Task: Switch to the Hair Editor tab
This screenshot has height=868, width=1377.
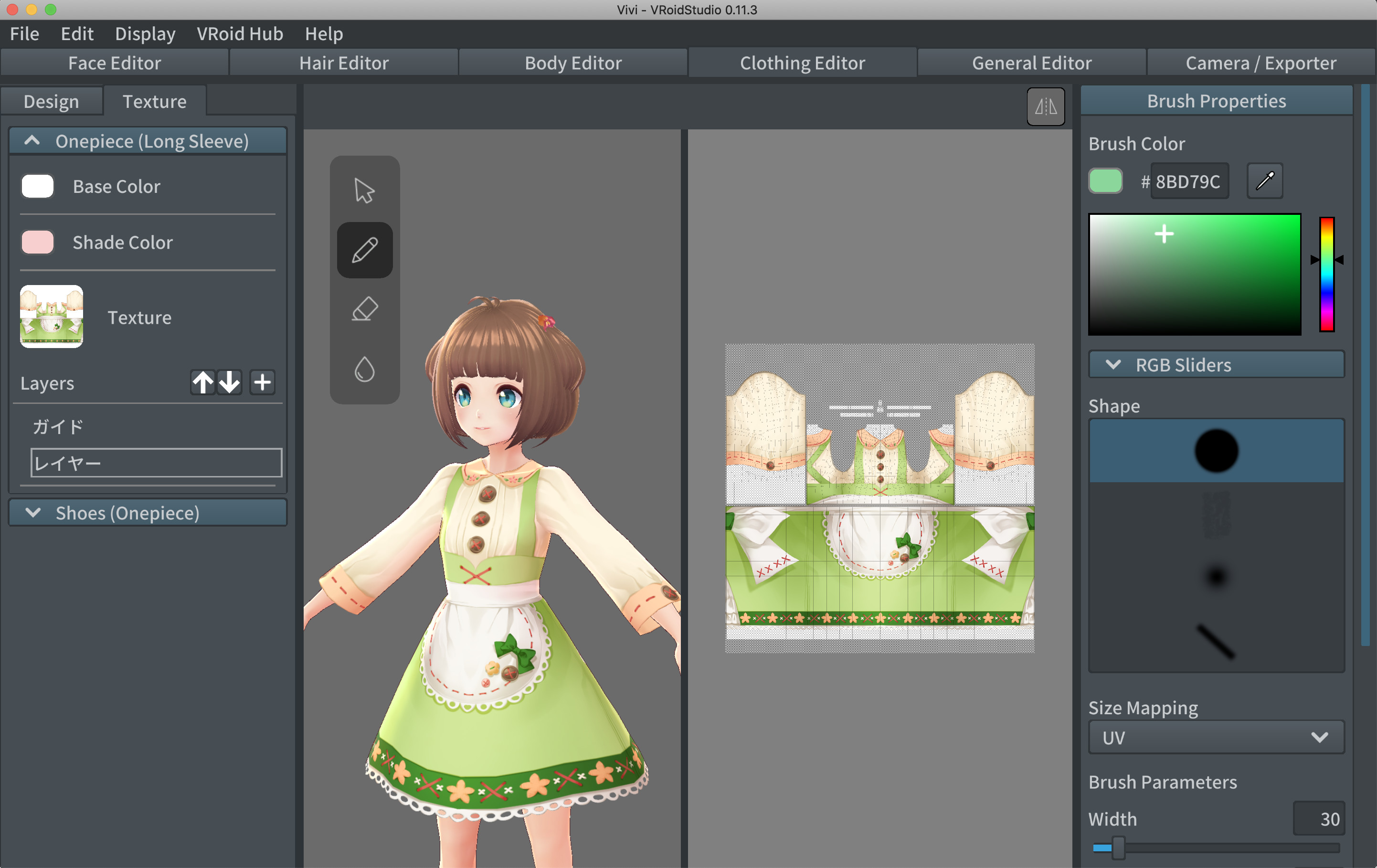Action: click(x=343, y=62)
